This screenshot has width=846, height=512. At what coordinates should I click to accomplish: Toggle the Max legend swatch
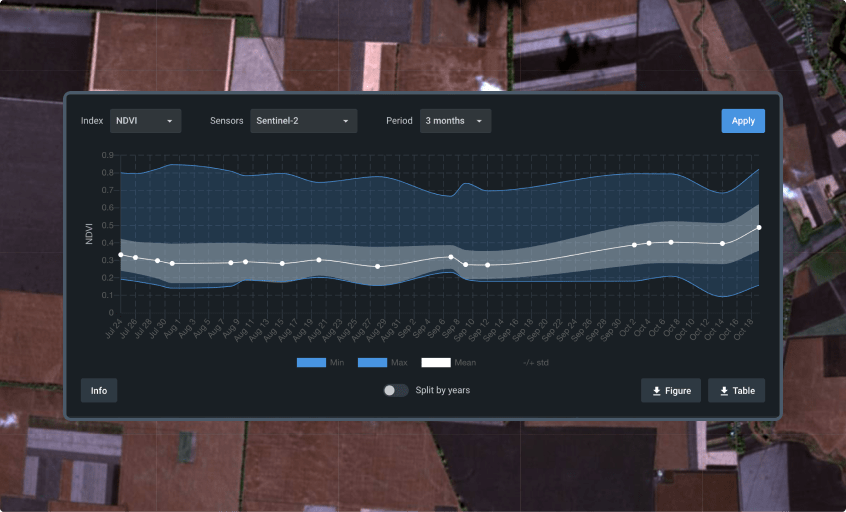372,363
